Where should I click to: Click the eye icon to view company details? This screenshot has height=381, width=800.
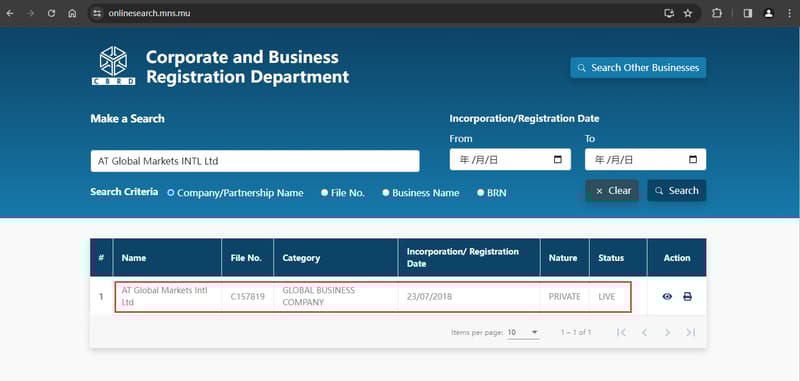[667, 296]
